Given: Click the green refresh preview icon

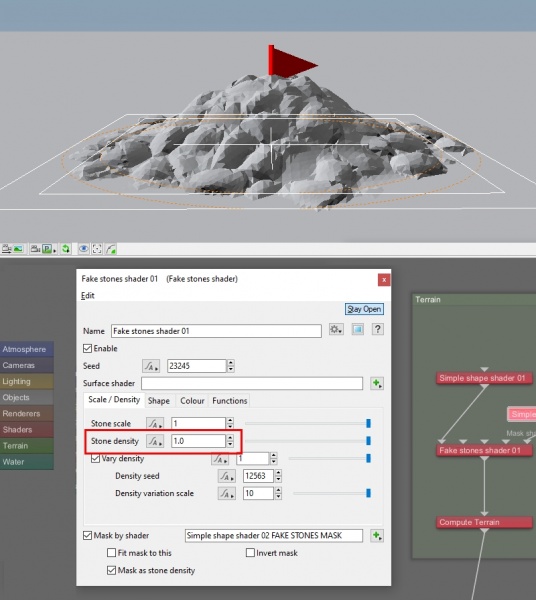Looking at the screenshot, I should (x=66, y=249).
